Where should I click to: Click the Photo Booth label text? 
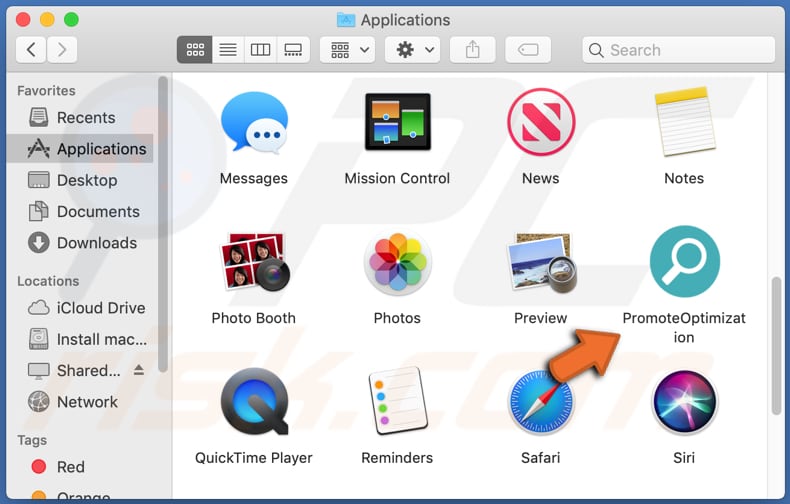pyautogui.click(x=254, y=318)
